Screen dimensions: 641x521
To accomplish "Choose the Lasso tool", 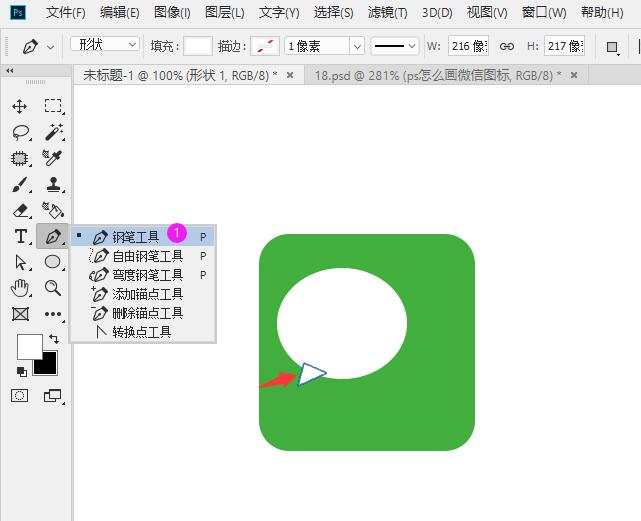I will [x=20, y=132].
